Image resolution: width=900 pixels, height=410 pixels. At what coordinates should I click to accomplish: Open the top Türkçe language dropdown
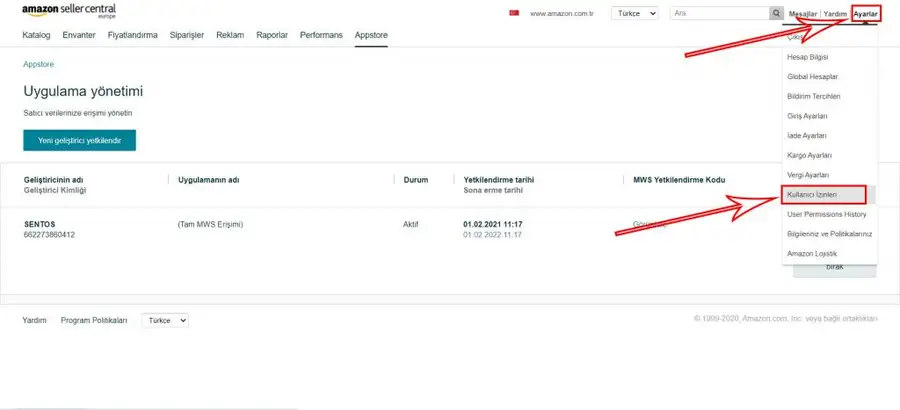click(635, 13)
